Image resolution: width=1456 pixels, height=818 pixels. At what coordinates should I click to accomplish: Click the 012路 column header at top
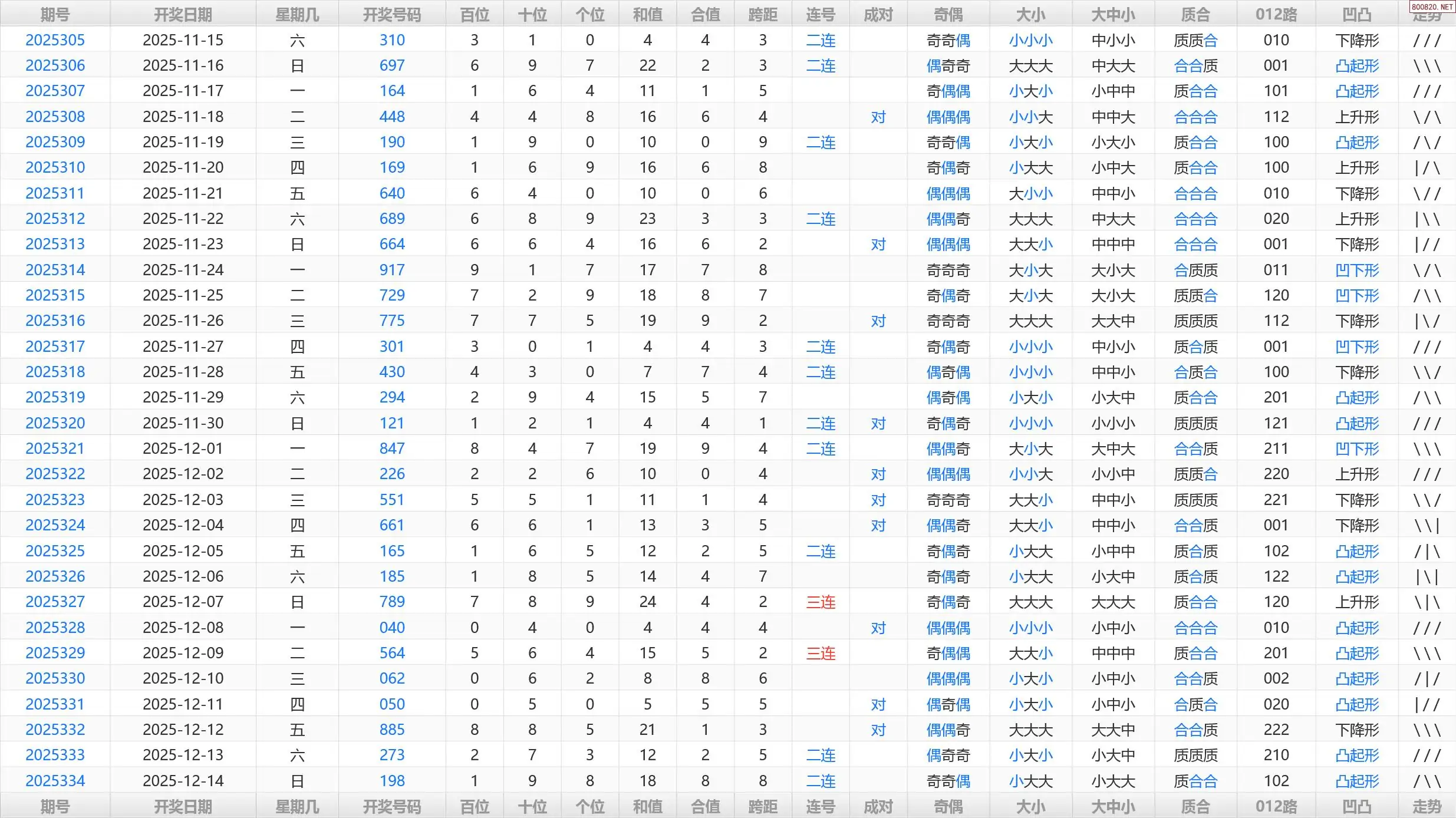click(x=1276, y=15)
